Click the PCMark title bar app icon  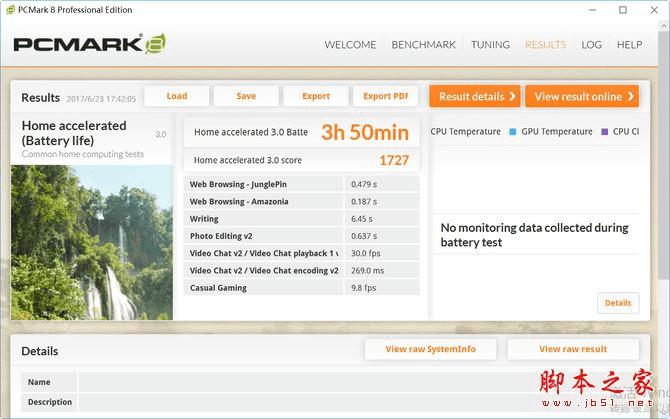coord(10,10)
